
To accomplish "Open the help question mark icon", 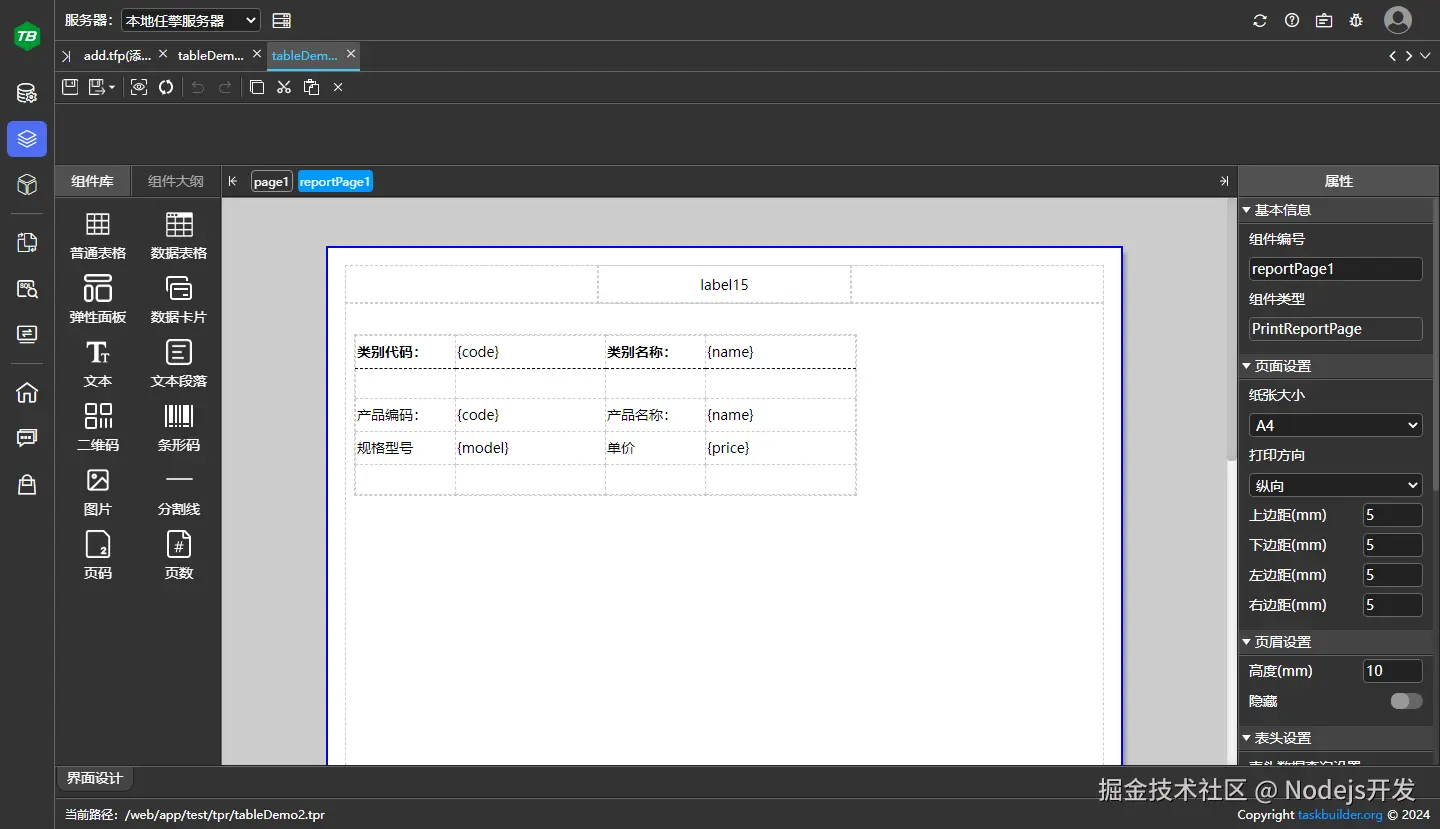I will point(1292,20).
